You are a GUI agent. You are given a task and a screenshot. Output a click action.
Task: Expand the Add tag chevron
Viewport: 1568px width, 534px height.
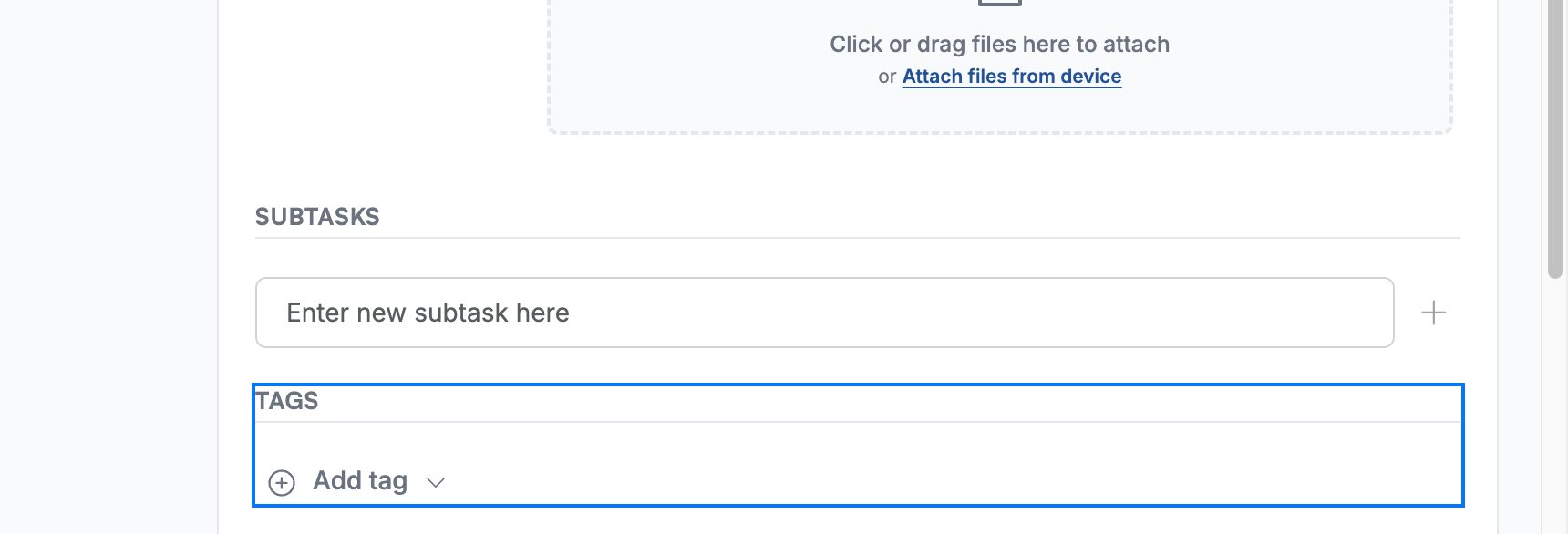[436, 482]
